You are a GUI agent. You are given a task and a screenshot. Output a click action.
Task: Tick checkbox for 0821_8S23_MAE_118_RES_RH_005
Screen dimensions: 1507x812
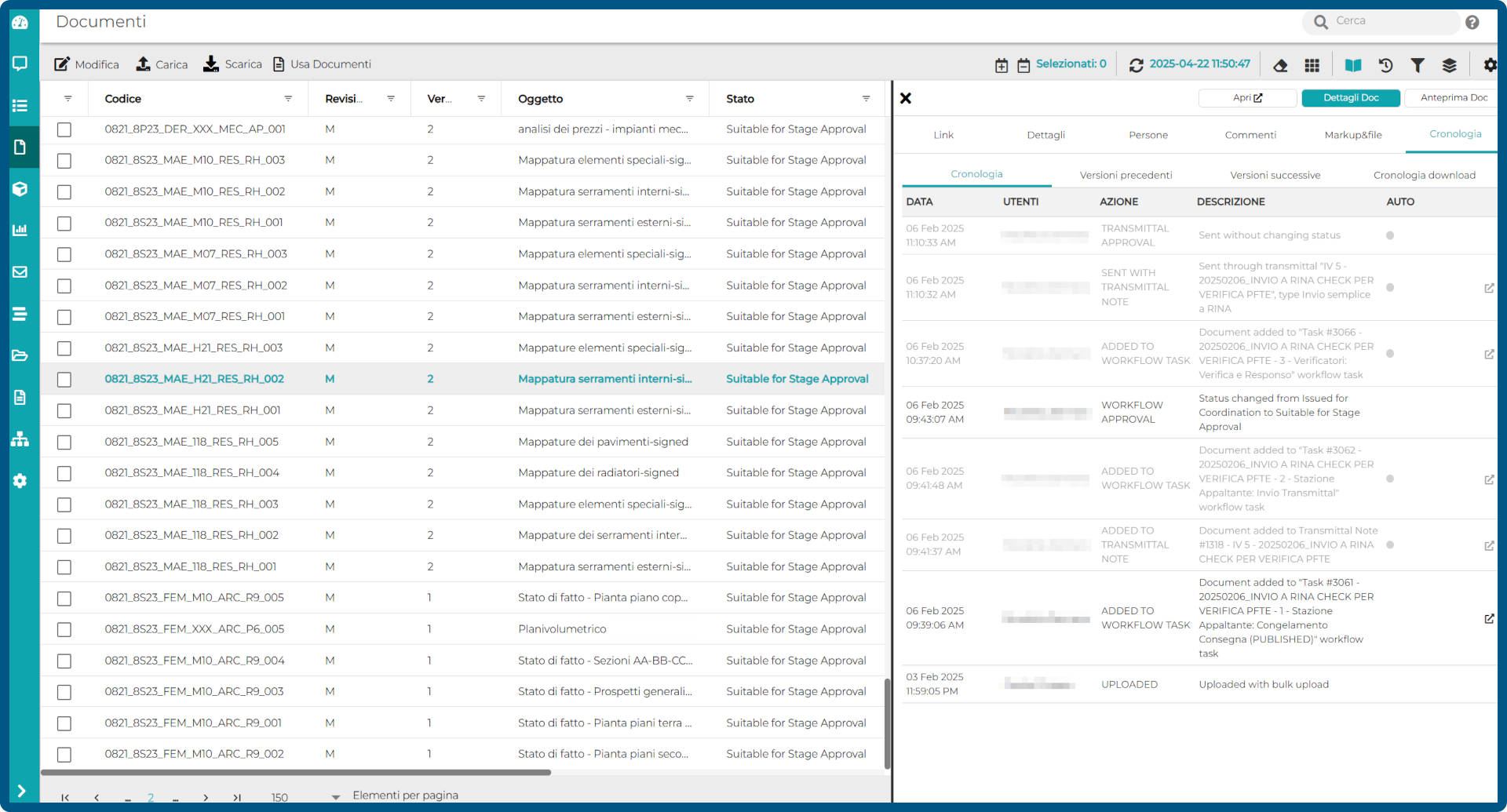click(64, 442)
